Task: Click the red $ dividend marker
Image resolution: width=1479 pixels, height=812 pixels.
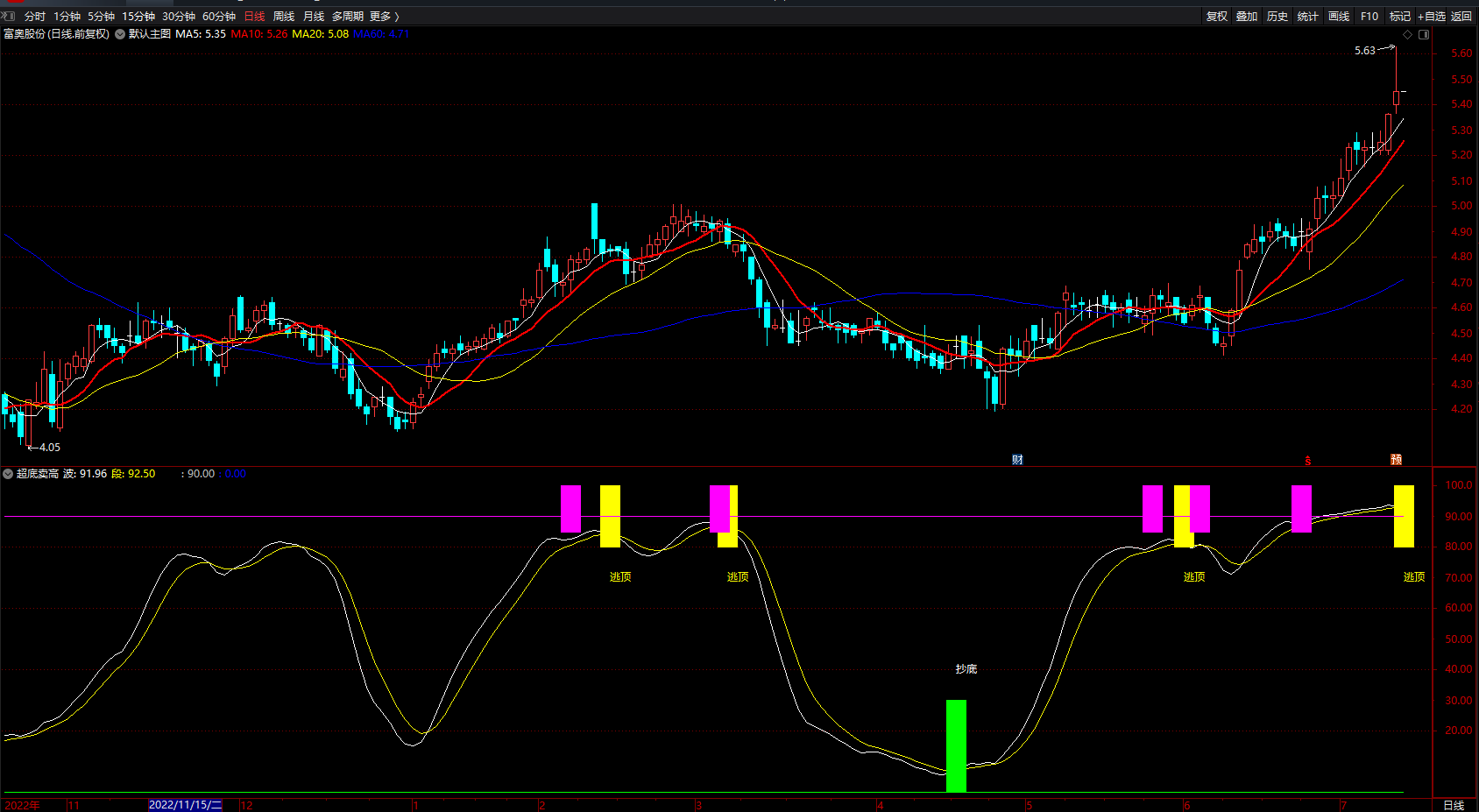Action: coord(1308,461)
